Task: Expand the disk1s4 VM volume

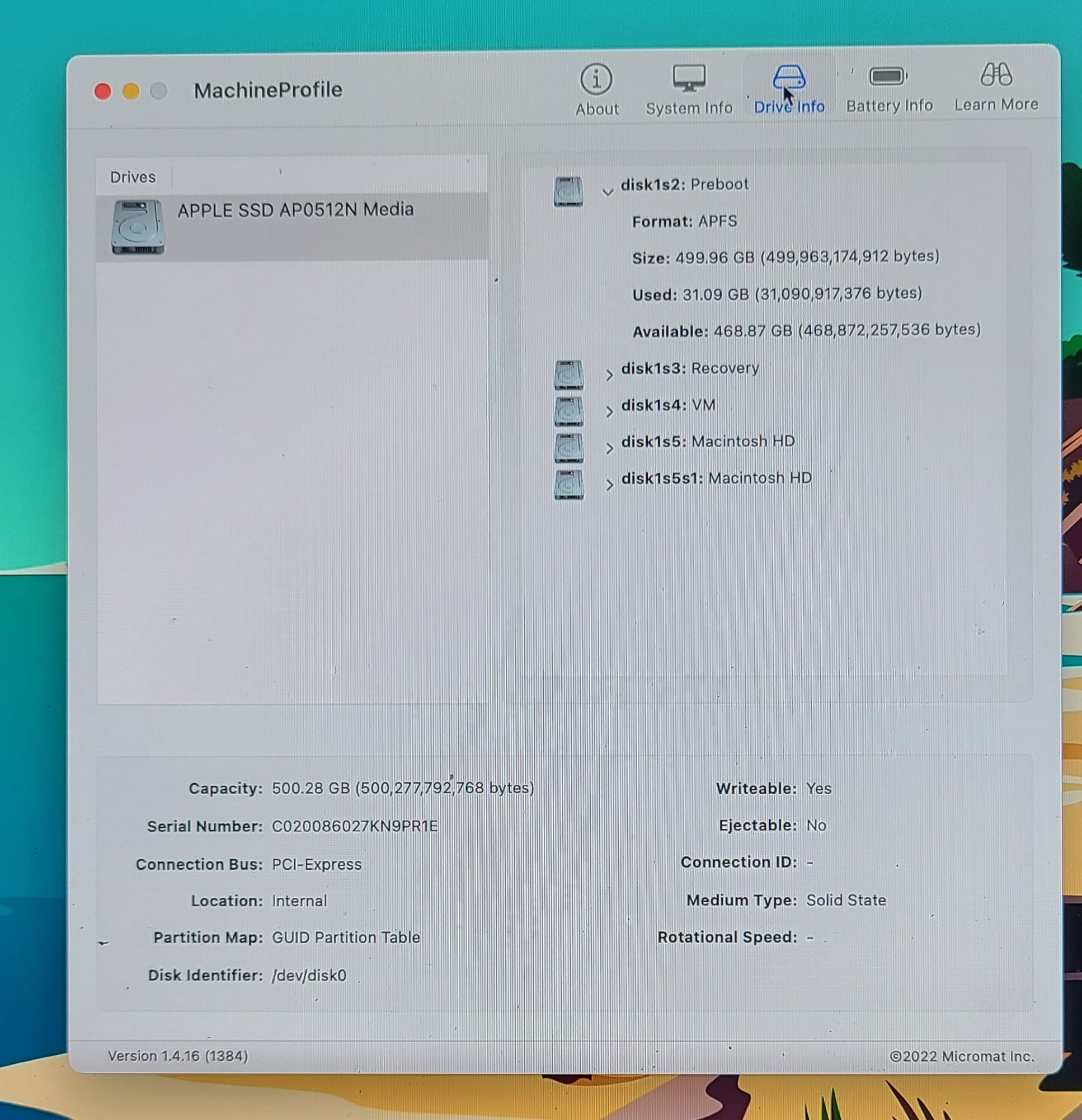Action: point(609,412)
